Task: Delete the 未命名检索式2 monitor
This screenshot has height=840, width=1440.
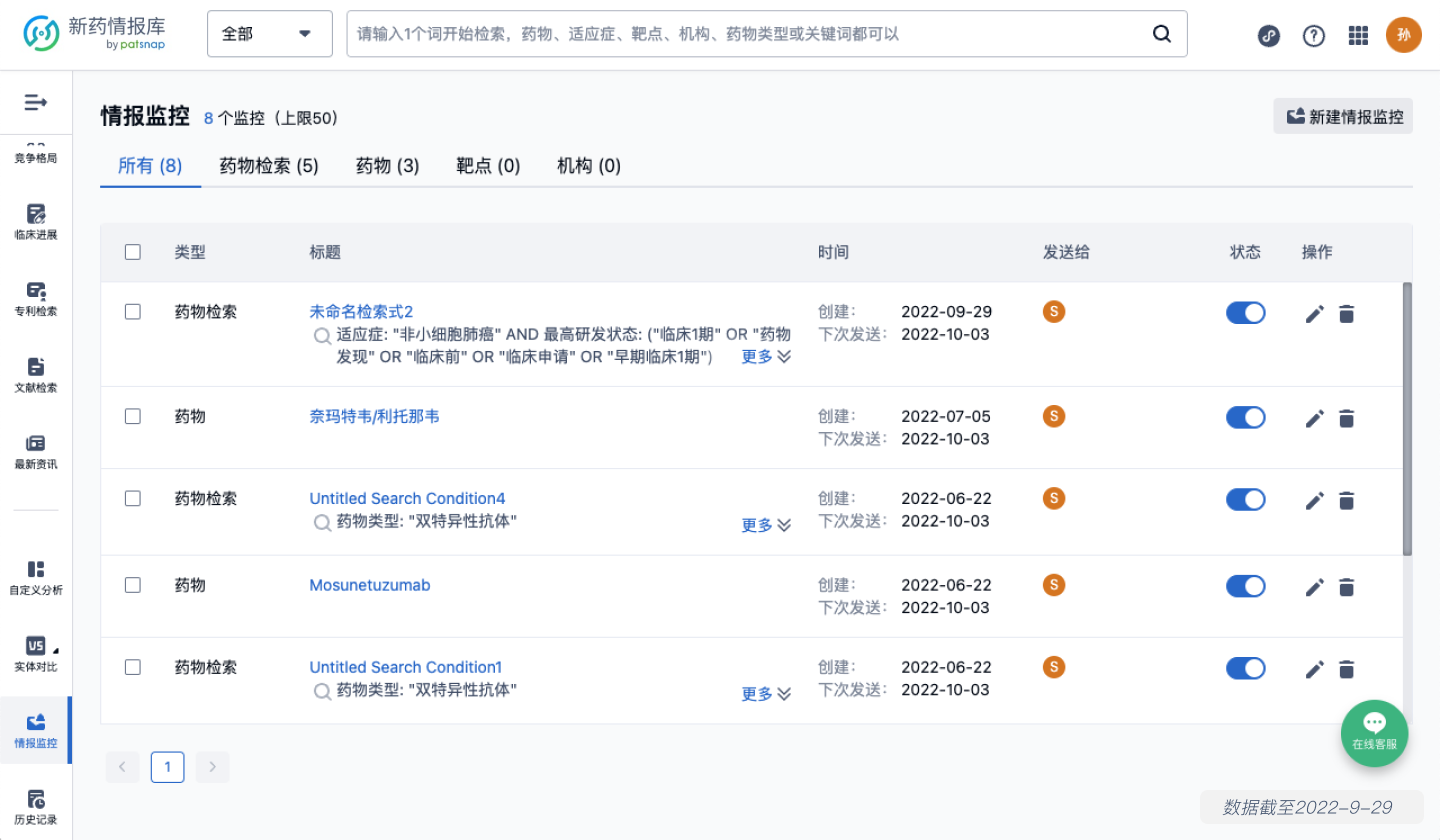Action: (1347, 314)
